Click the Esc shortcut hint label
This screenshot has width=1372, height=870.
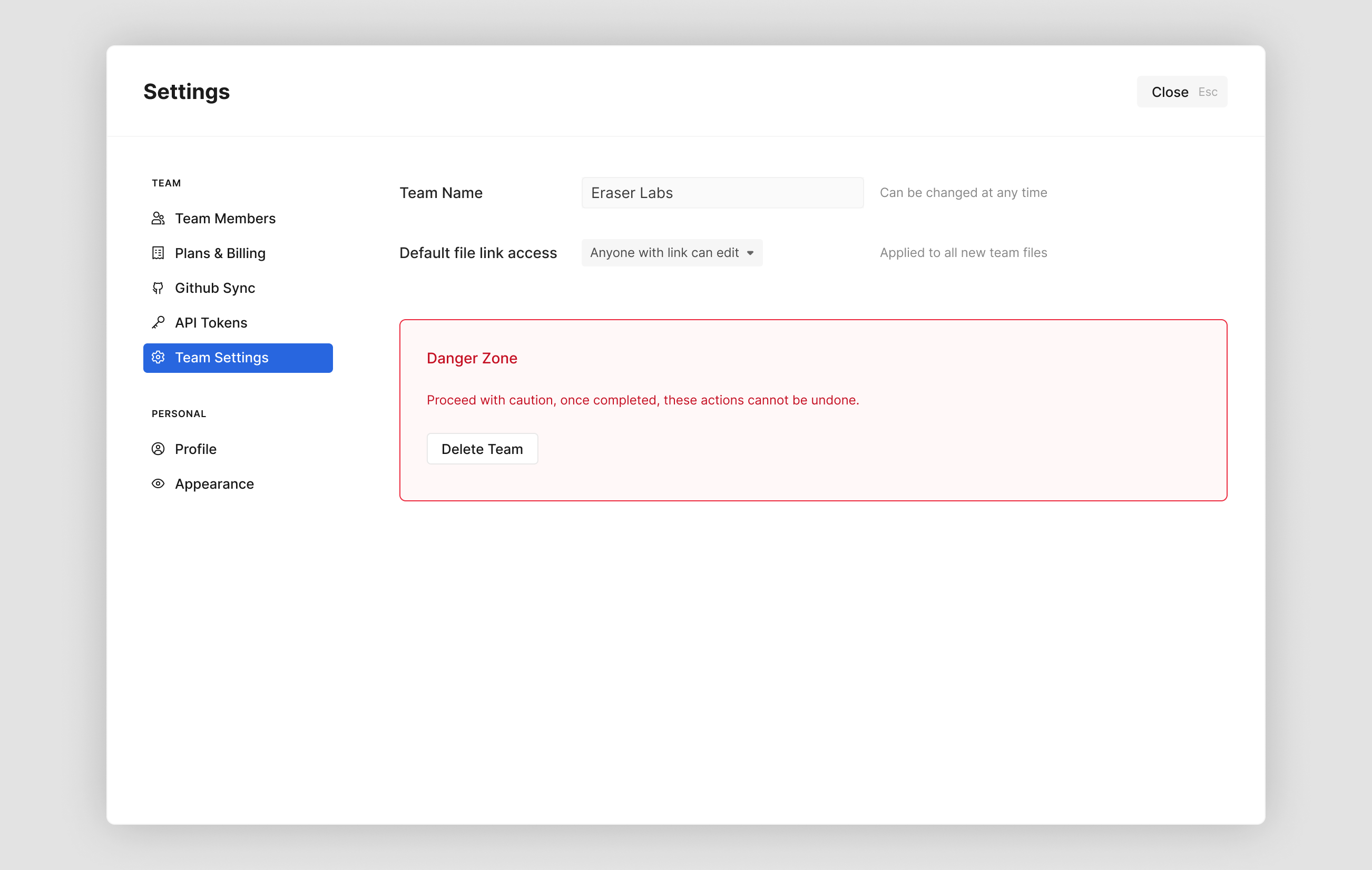(1207, 92)
